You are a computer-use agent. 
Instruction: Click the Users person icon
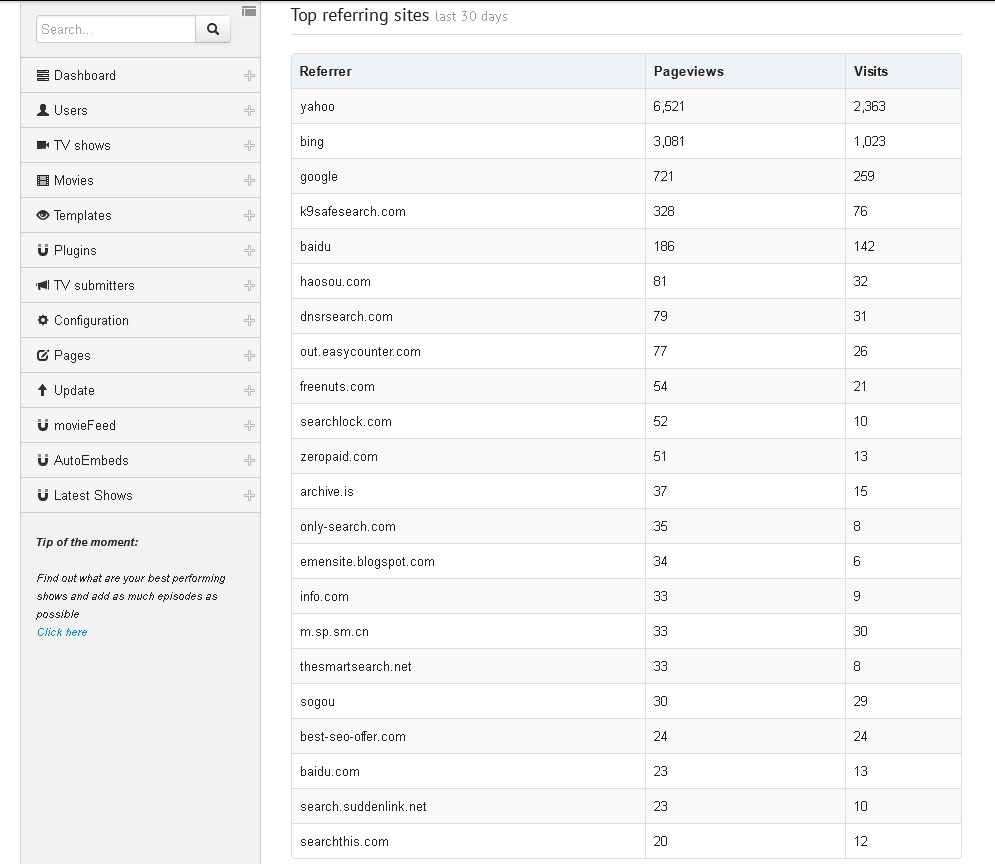[43, 110]
